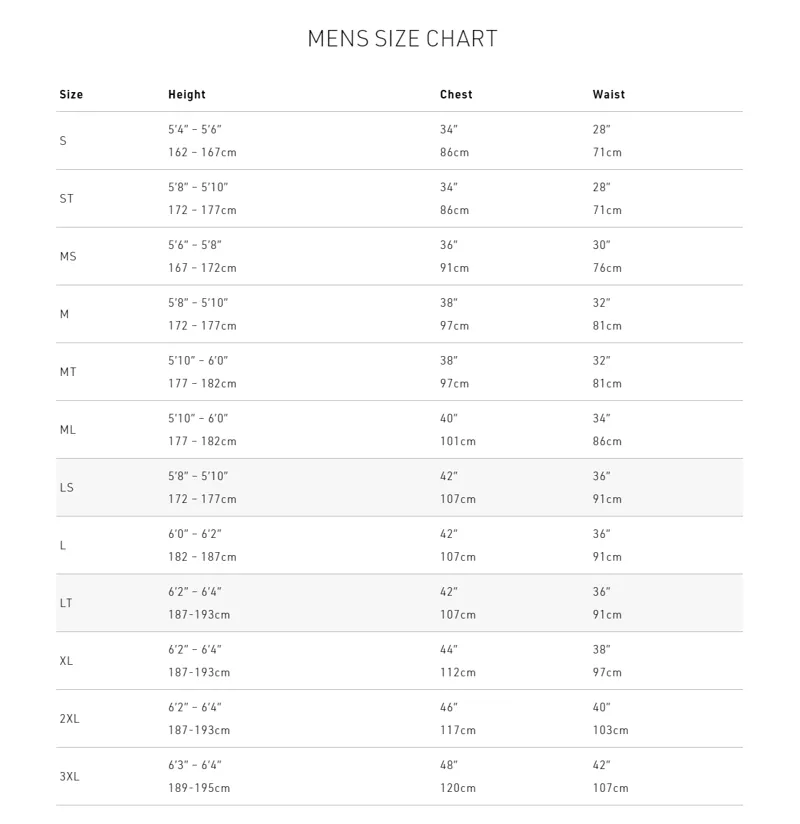
Task: Click the Chest column header
Action: (x=456, y=95)
